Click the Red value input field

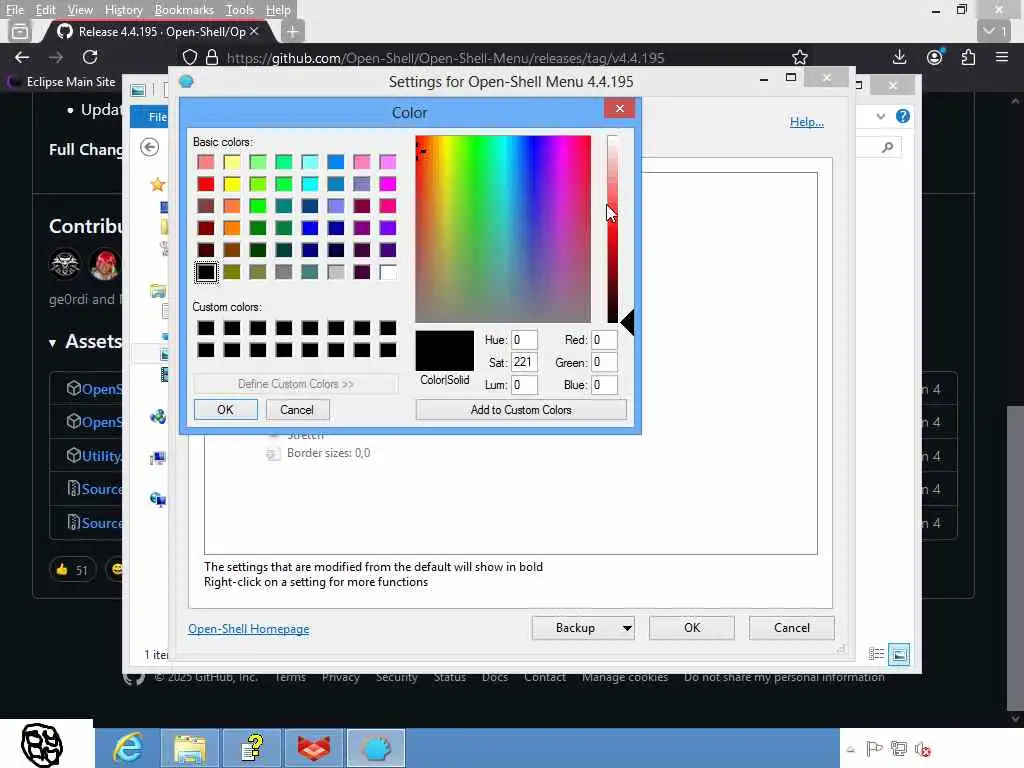604,340
